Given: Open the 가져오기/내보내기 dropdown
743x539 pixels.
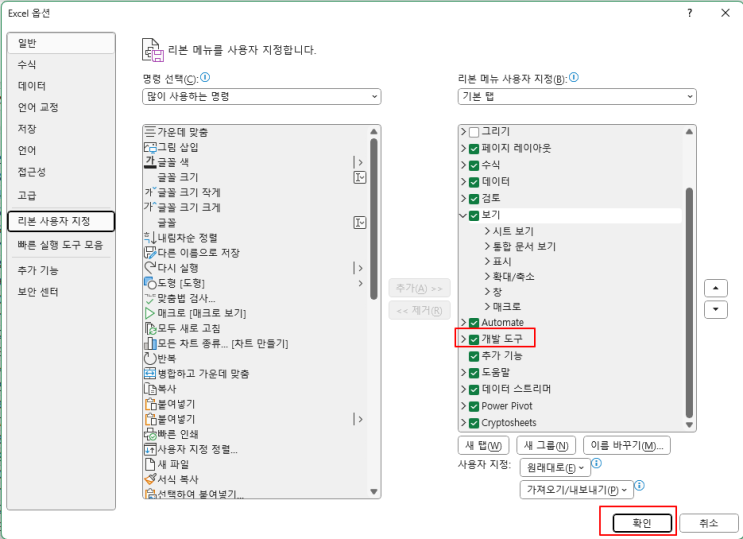Looking at the screenshot, I should tap(577, 490).
